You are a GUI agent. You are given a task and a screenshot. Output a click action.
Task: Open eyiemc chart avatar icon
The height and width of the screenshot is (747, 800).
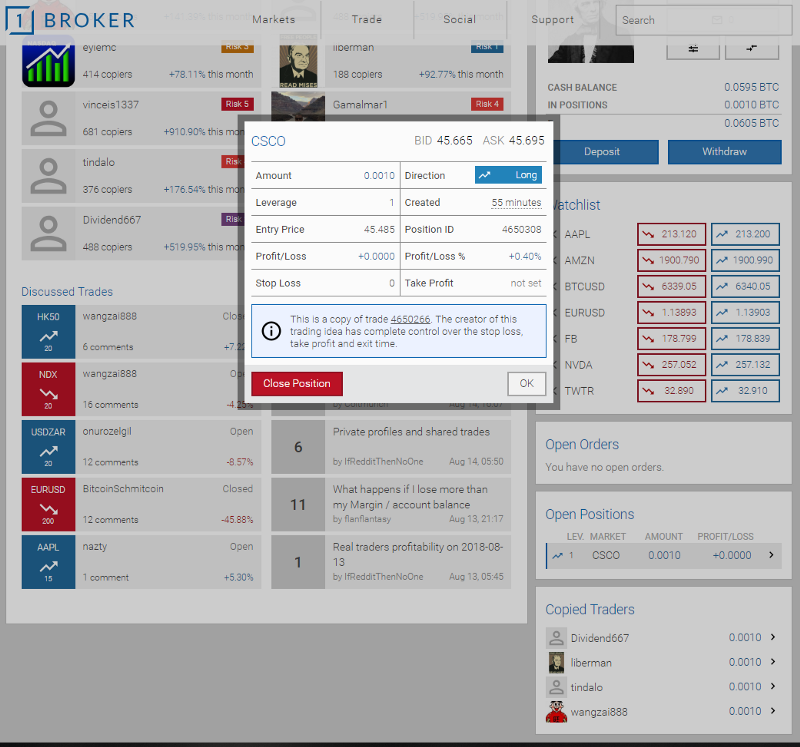tap(48, 62)
